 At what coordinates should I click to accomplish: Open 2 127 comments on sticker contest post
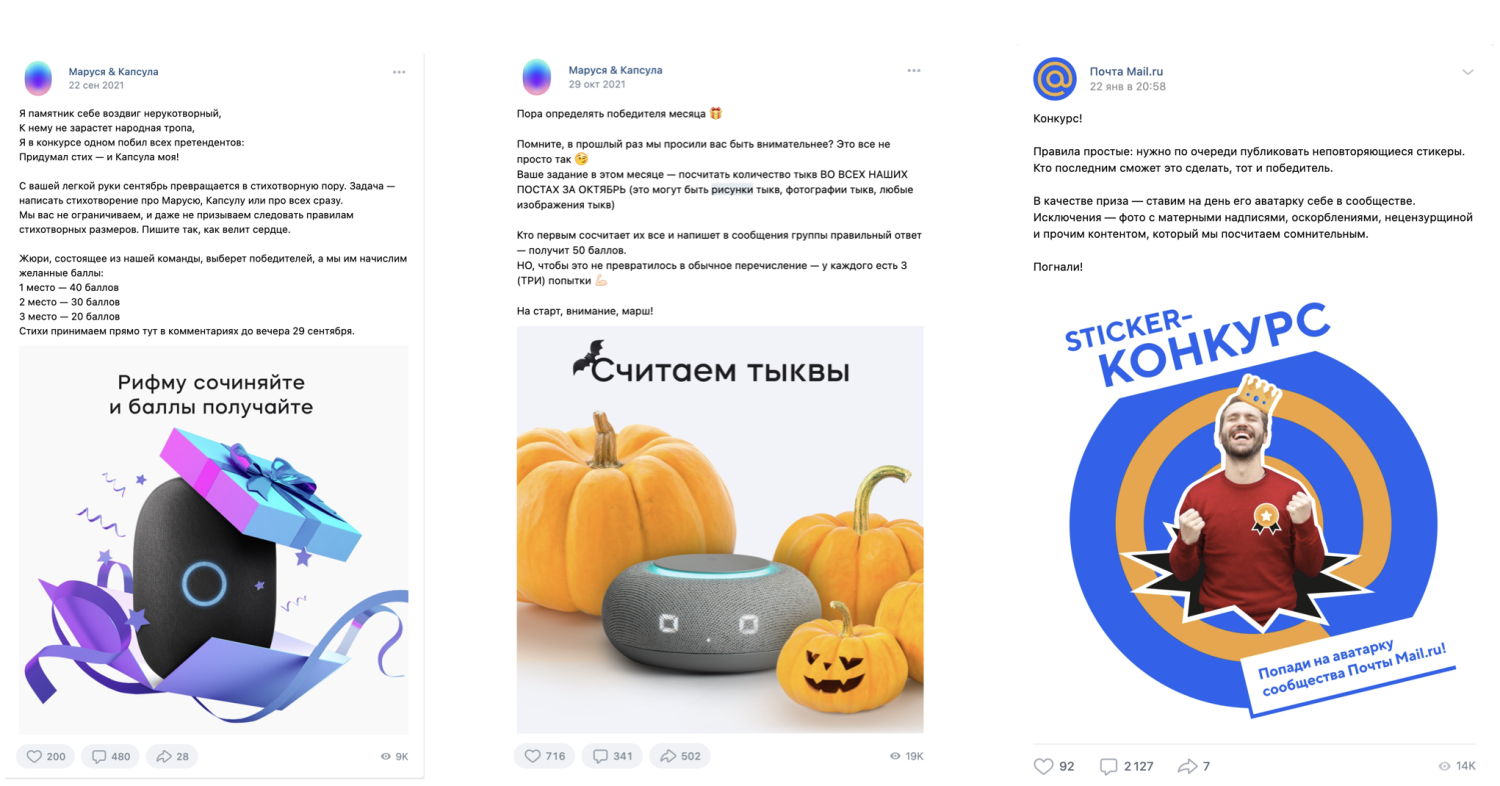tap(1126, 766)
